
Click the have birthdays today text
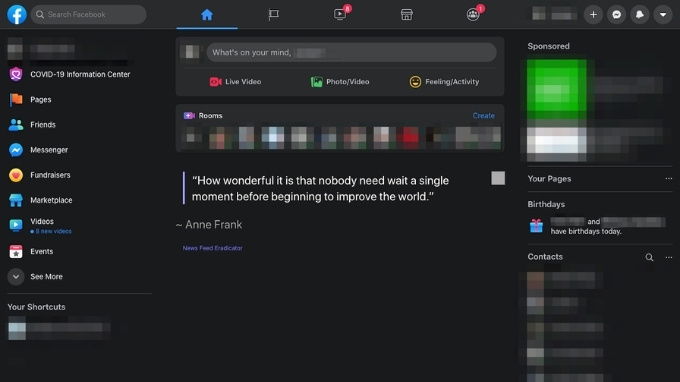586,232
